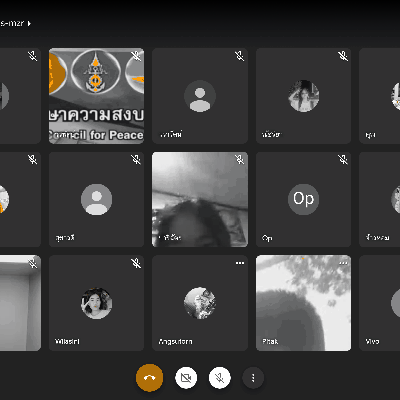400x400 pixels.
Task: Open three-dot options on the Angsutorn tile
Action: coord(240,263)
